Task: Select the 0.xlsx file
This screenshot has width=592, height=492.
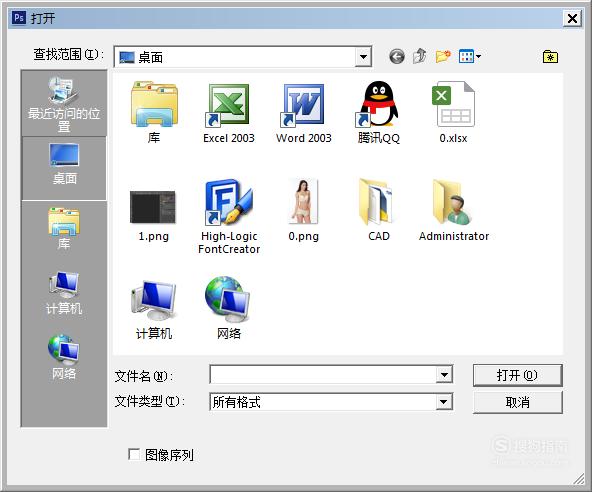Action: point(453,113)
